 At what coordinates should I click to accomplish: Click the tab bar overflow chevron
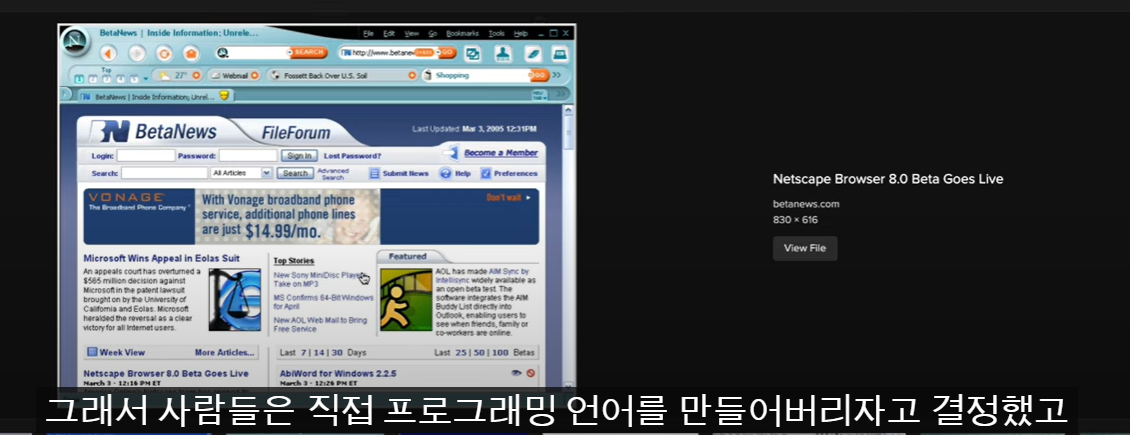pyautogui.click(x=561, y=94)
